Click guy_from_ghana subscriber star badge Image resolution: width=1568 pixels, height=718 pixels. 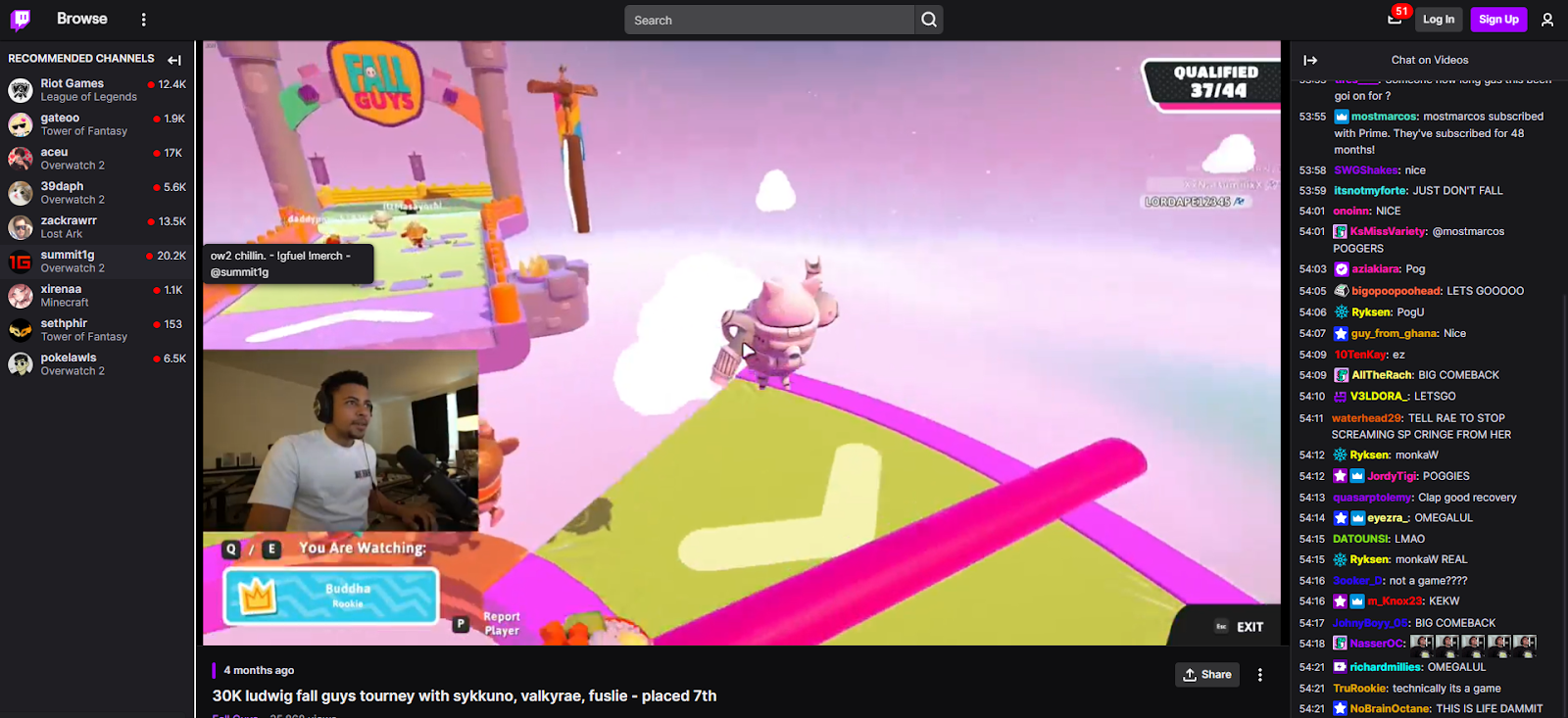coord(1341,334)
